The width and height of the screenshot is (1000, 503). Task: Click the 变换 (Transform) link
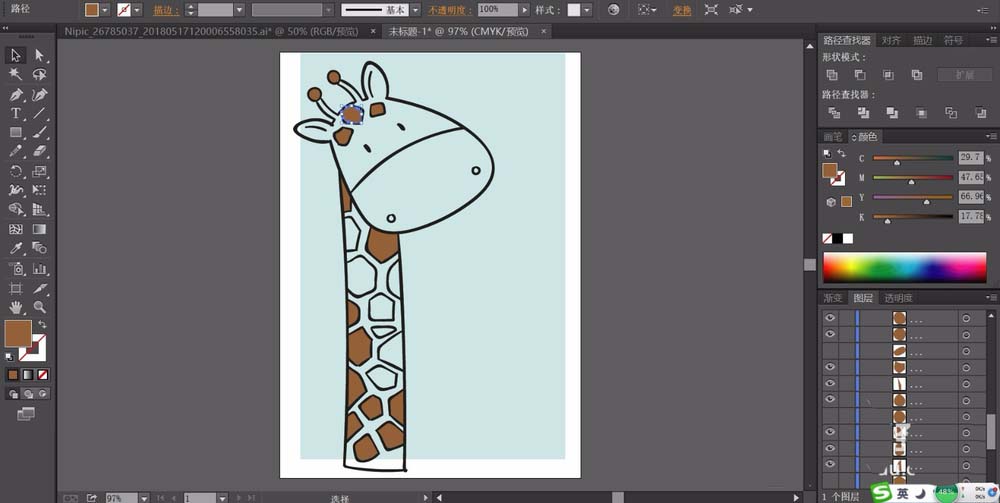(x=682, y=10)
